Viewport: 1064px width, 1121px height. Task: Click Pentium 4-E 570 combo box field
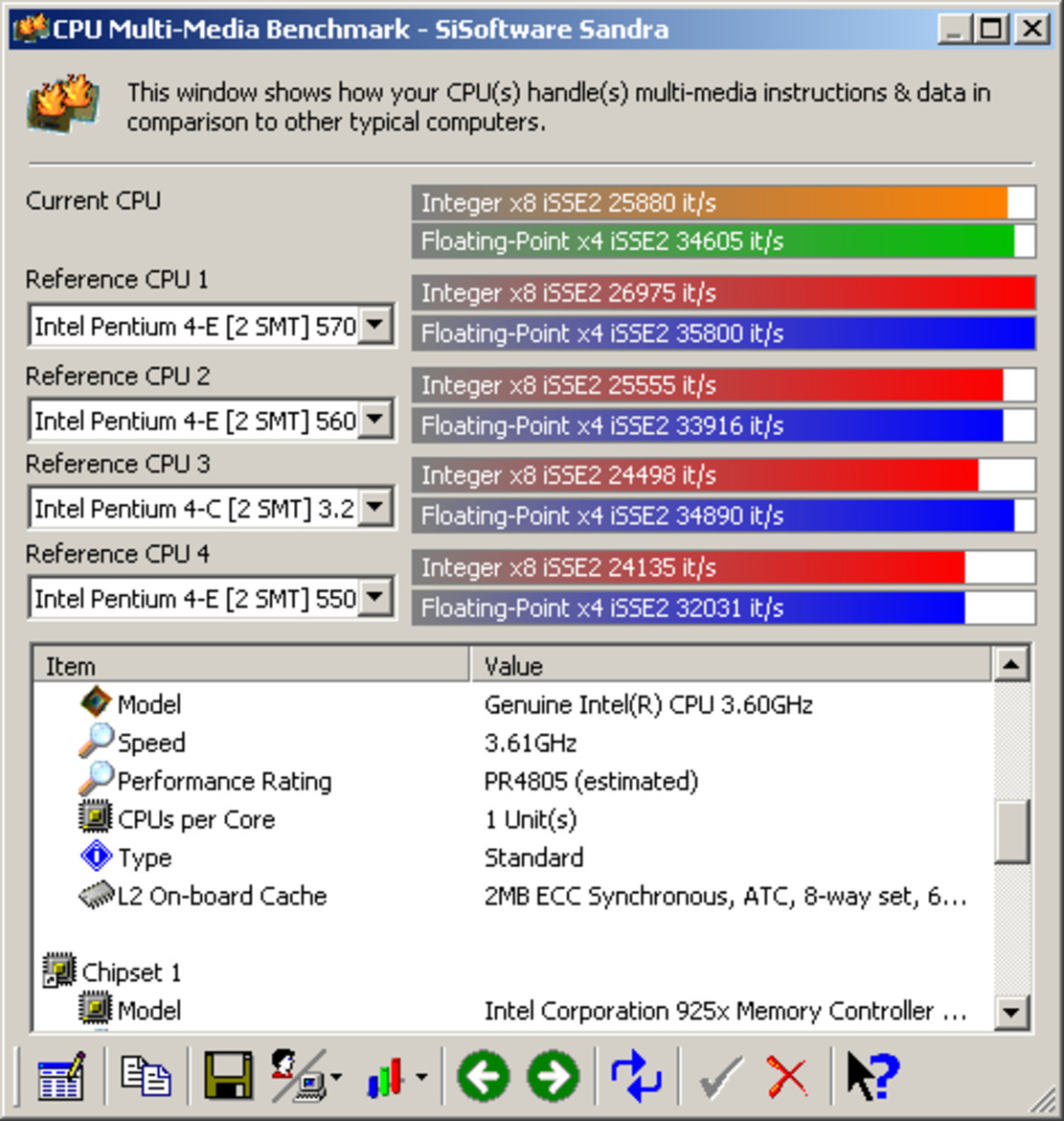[x=211, y=326]
